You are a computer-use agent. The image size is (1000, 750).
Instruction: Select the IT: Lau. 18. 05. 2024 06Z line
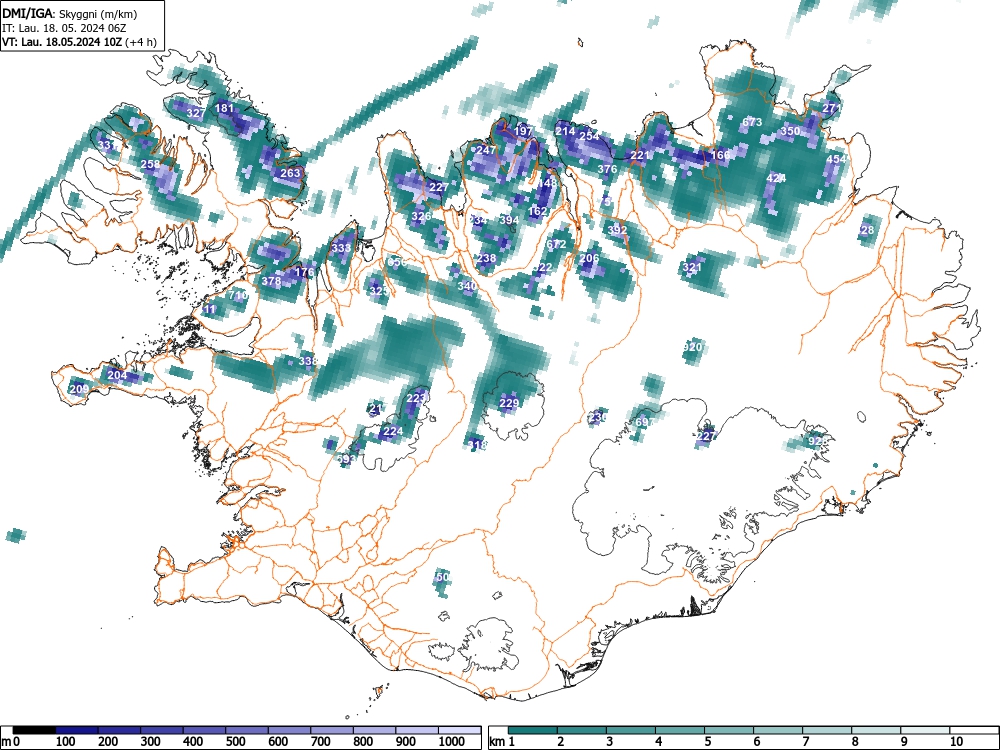64,28
